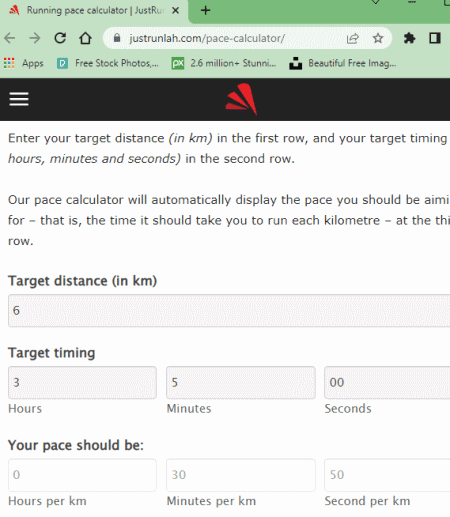Bookmark this page with star icon
The width and height of the screenshot is (450, 517).
click(x=378, y=38)
